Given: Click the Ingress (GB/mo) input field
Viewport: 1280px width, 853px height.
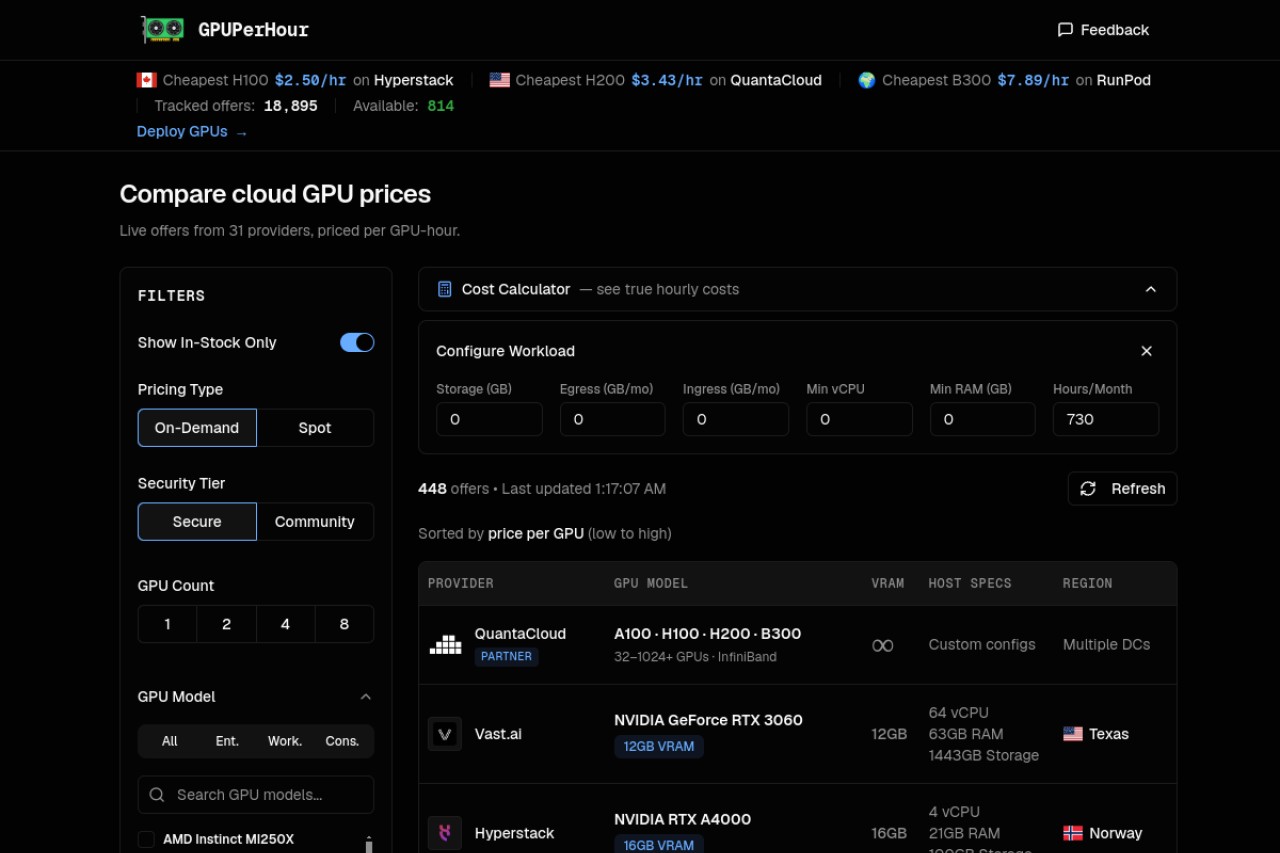Looking at the screenshot, I should 736,419.
